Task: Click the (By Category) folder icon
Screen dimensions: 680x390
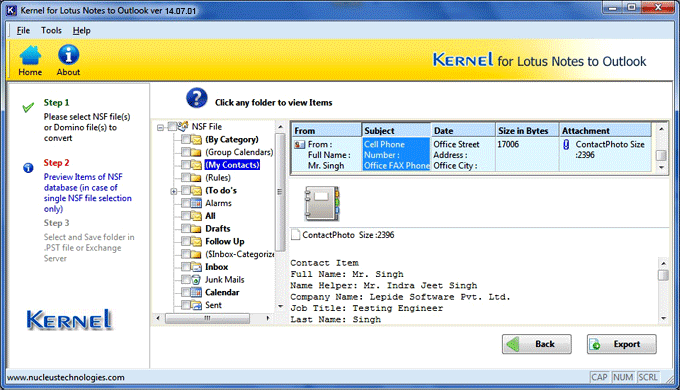Action: pyautogui.click(x=196, y=140)
